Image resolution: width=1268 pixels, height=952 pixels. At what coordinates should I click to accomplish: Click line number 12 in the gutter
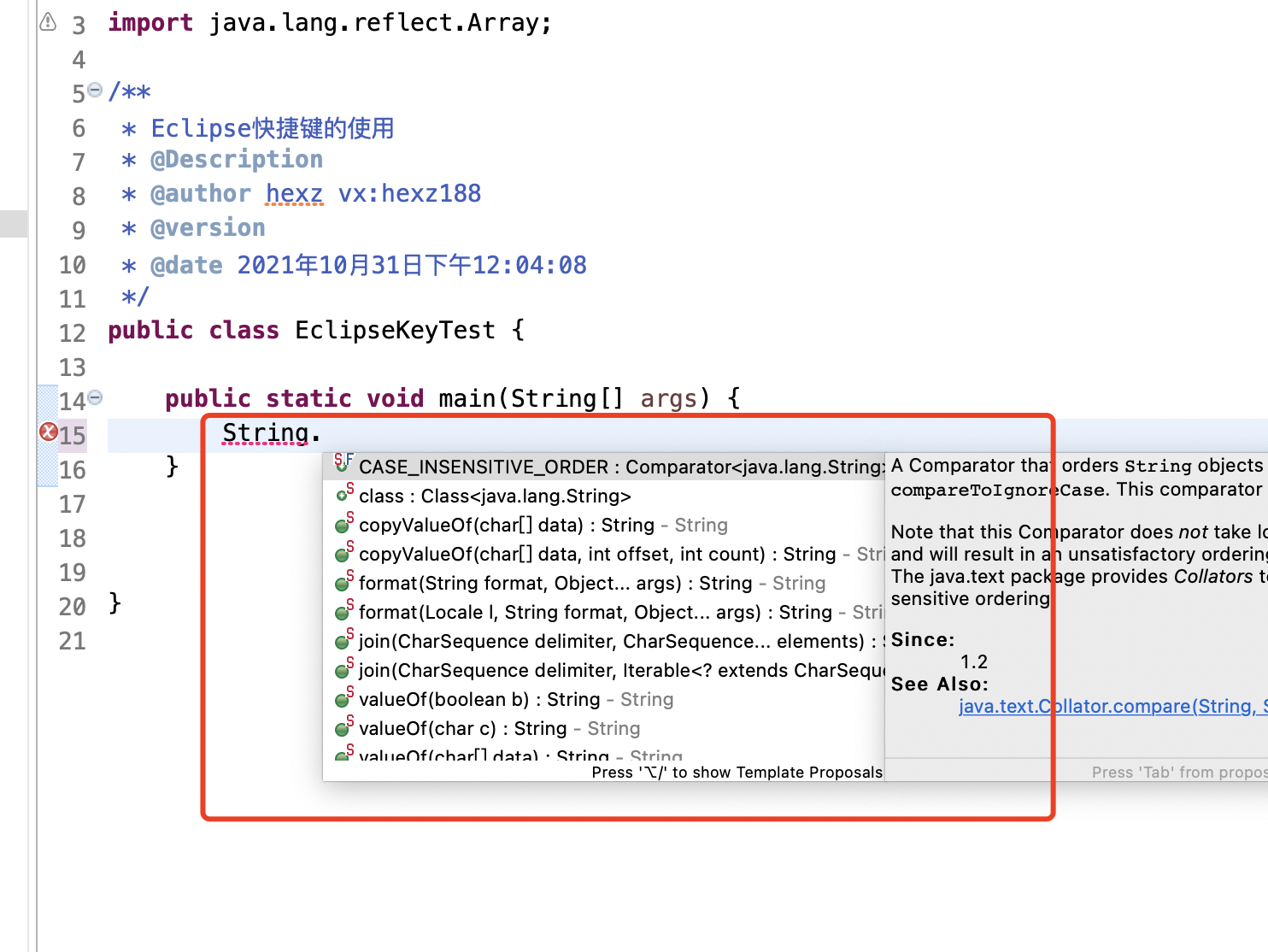point(73,332)
